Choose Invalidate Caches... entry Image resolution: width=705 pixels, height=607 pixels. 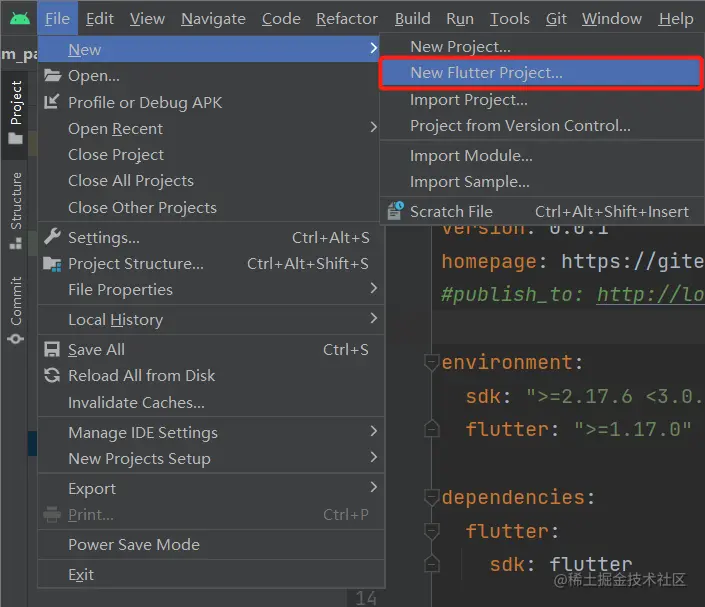(211, 402)
